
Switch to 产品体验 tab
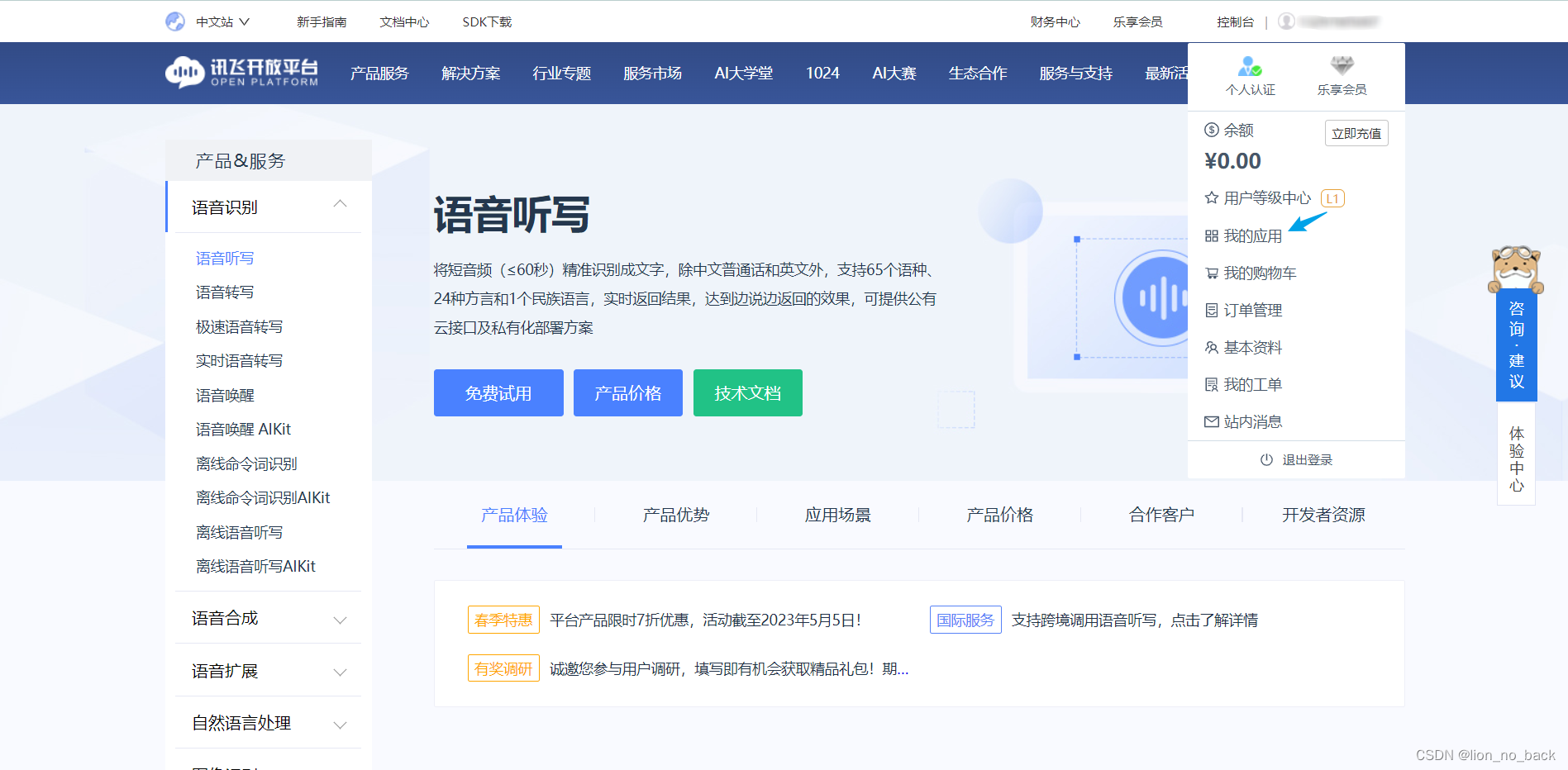click(514, 516)
